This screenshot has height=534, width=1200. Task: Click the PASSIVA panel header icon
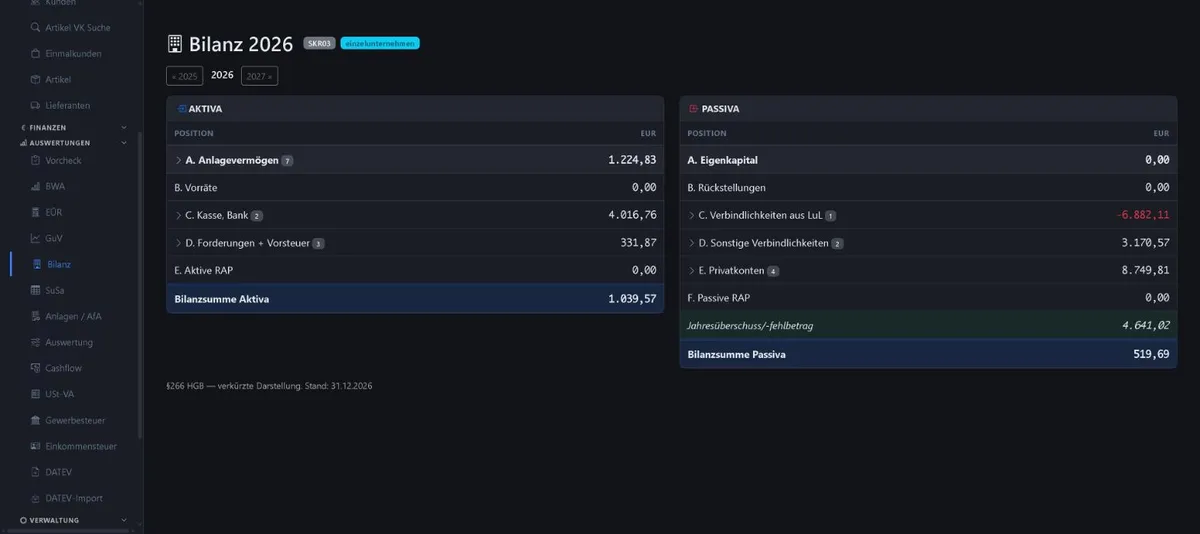pos(693,109)
